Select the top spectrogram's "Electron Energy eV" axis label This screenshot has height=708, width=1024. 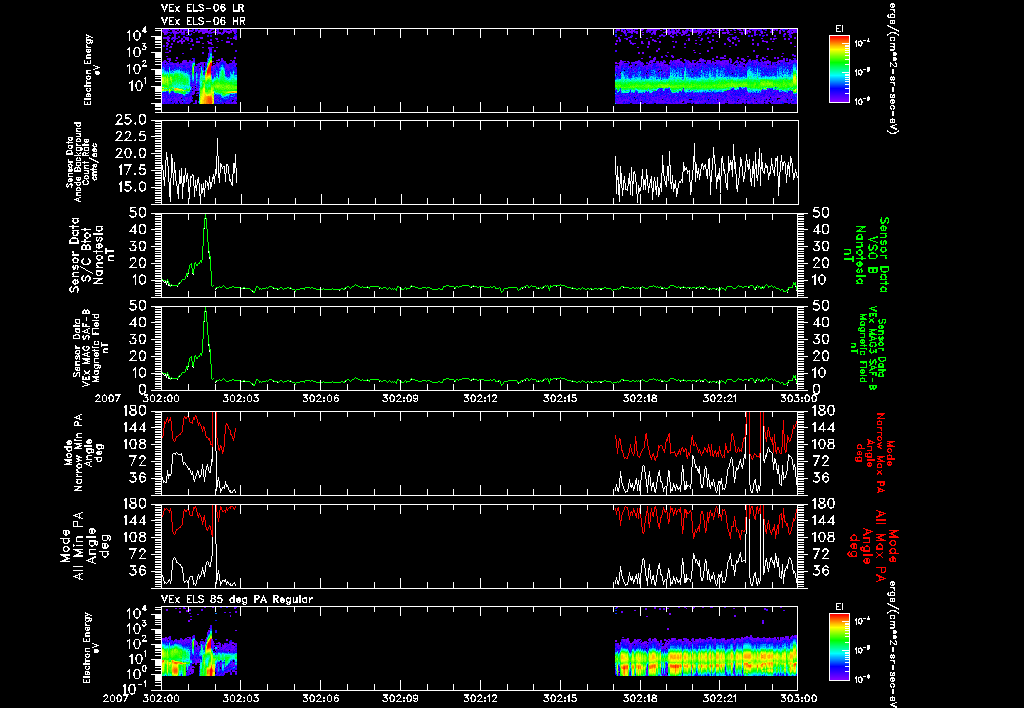[x=92, y=69]
